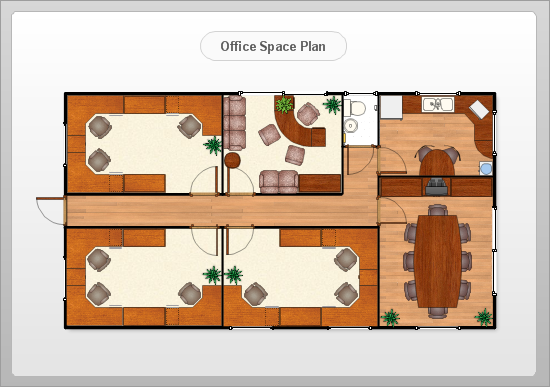The height and width of the screenshot is (387, 550).
Task: Click the water cooler in the kitchen corner
Action: point(486,168)
